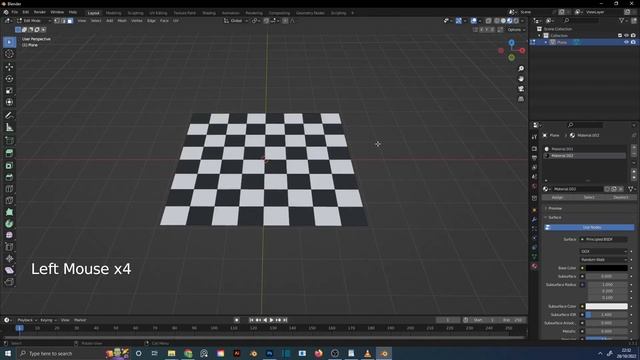This screenshot has height=360, width=640.
Task: Open the Mesh menu in viewport header
Action: 122,20
